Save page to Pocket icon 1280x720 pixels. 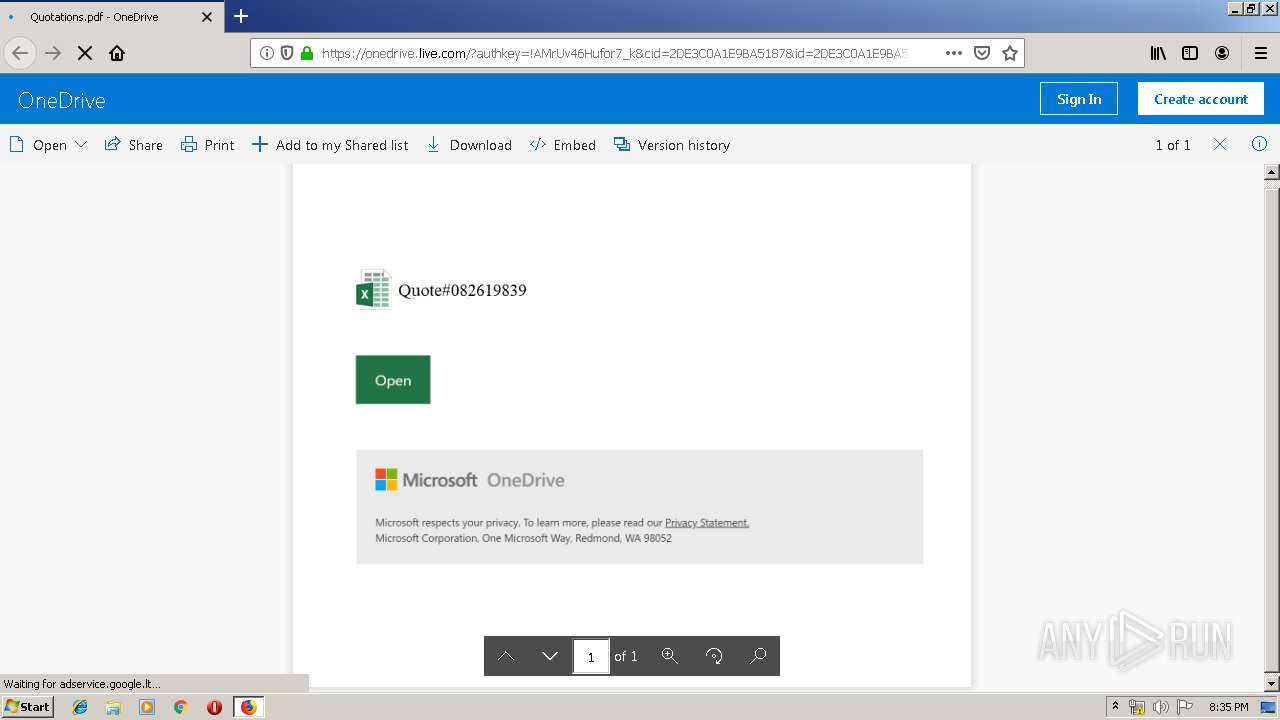tap(982, 53)
